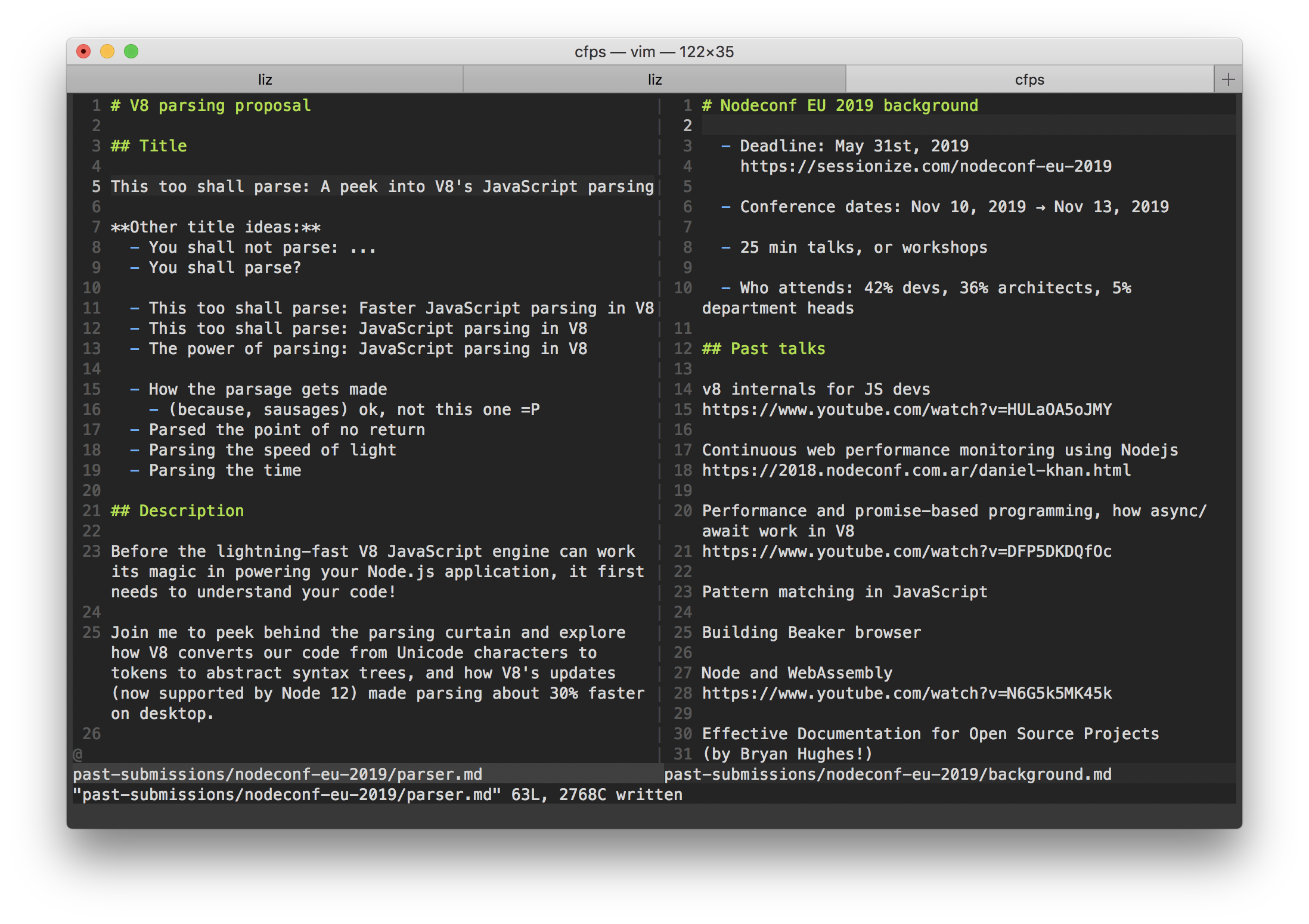Select the first liz tab

tap(265, 79)
